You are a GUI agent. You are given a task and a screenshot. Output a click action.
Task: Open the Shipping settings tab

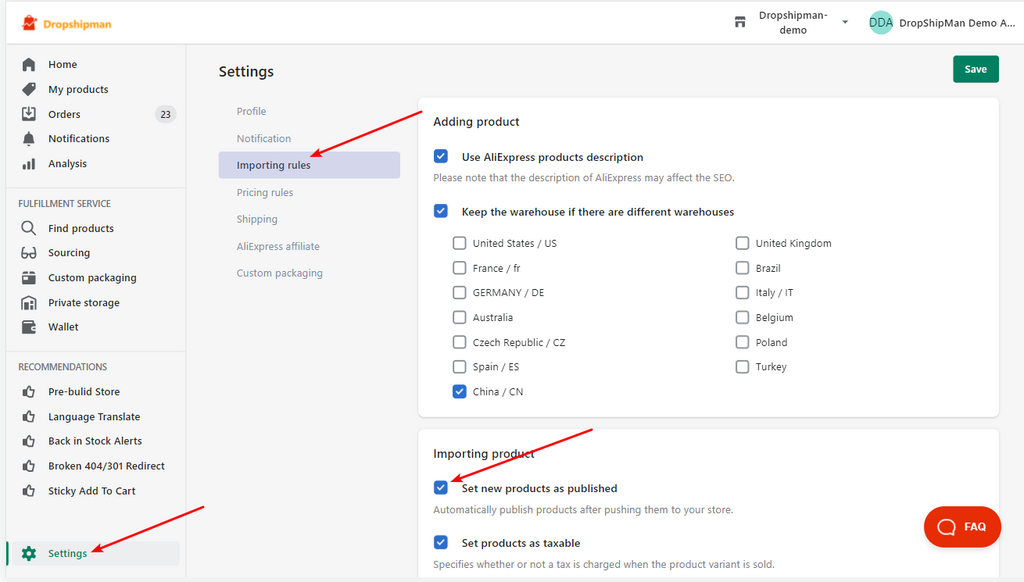coord(257,219)
